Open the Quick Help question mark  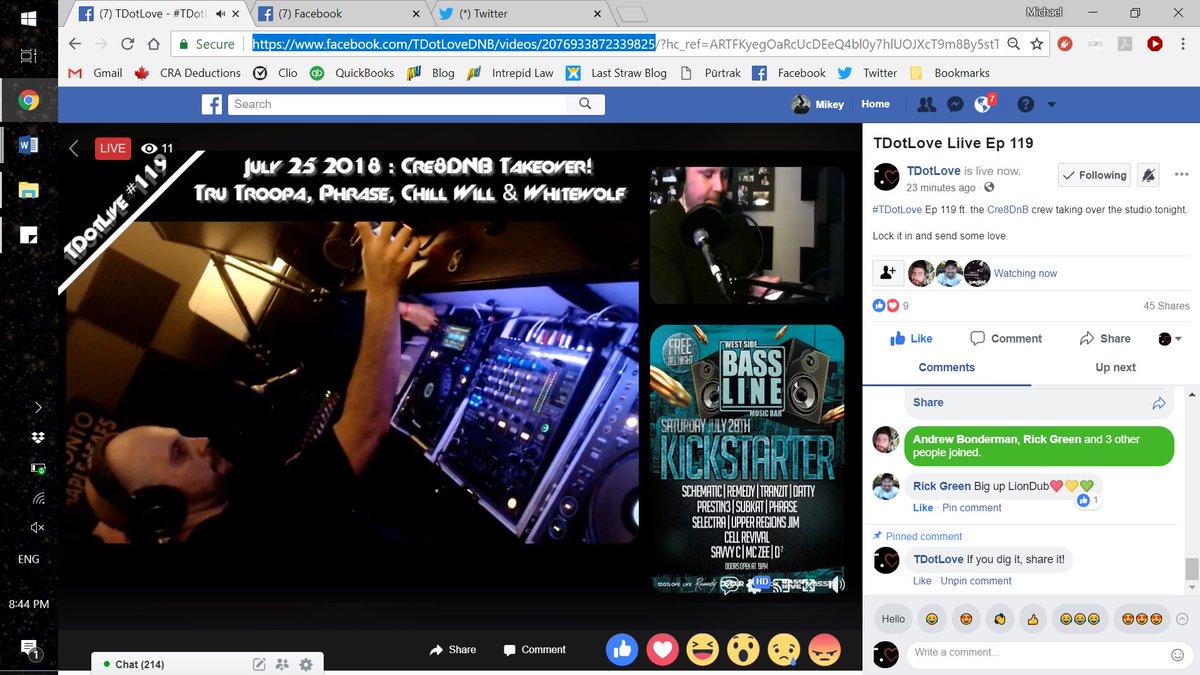coord(1025,104)
